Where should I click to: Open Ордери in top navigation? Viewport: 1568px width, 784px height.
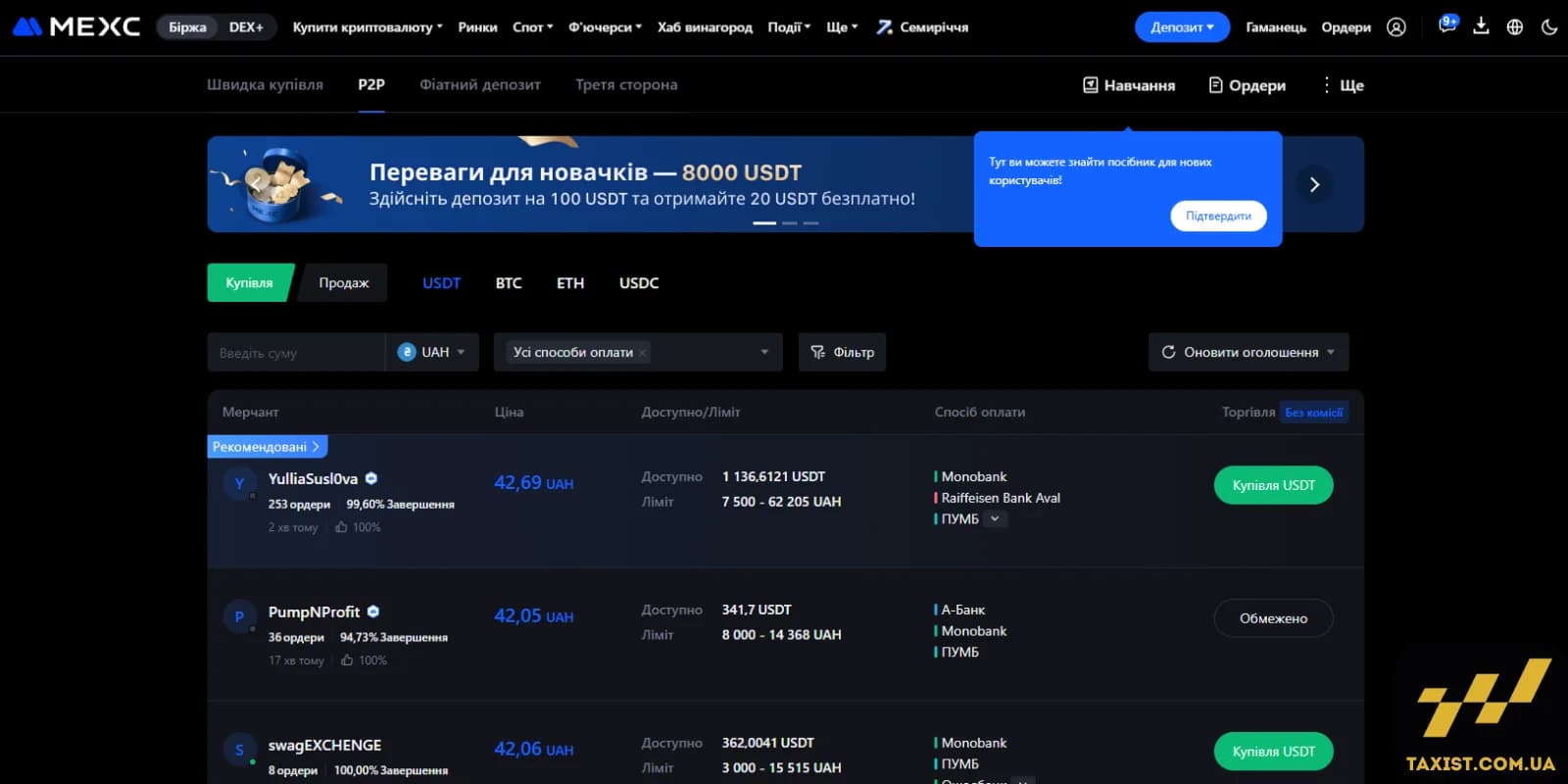[x=1346, y=27]
